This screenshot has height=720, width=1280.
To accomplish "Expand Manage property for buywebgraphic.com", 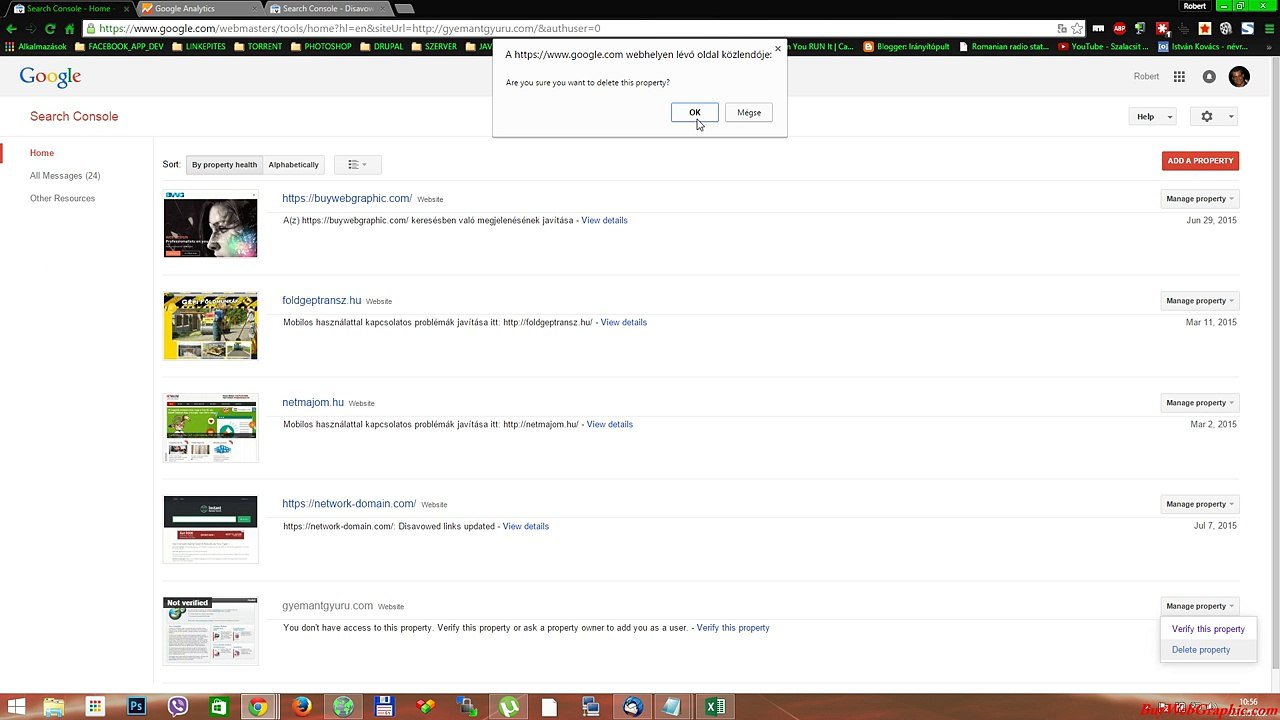I will coord(1200,199).
